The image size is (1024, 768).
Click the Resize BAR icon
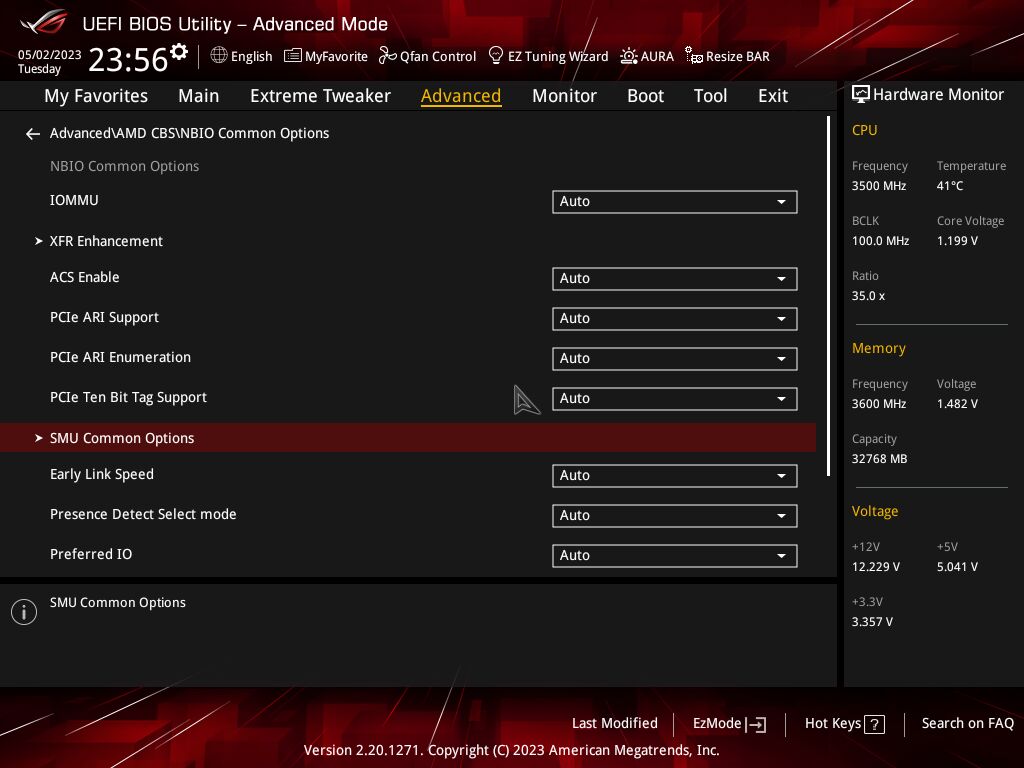coord(694,56)
